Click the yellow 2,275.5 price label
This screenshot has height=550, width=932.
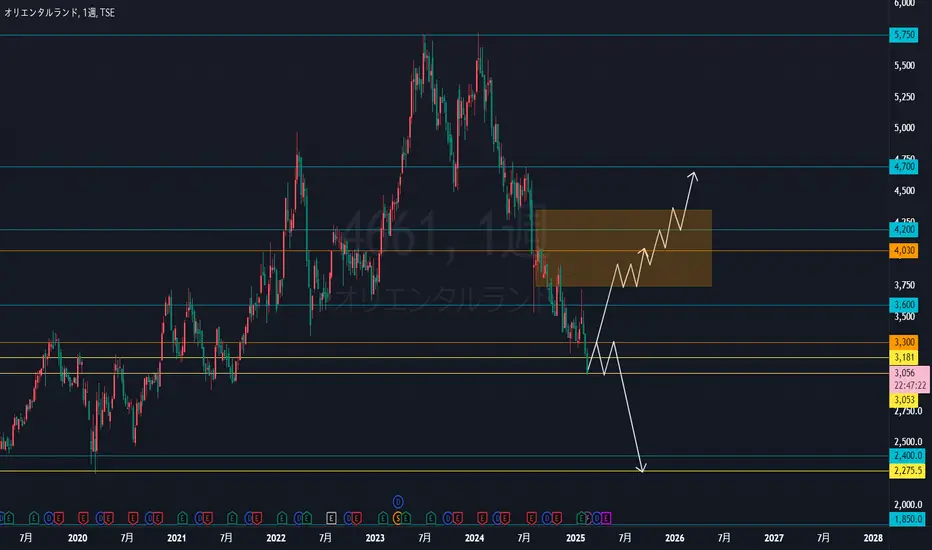(x=908, y=471)
